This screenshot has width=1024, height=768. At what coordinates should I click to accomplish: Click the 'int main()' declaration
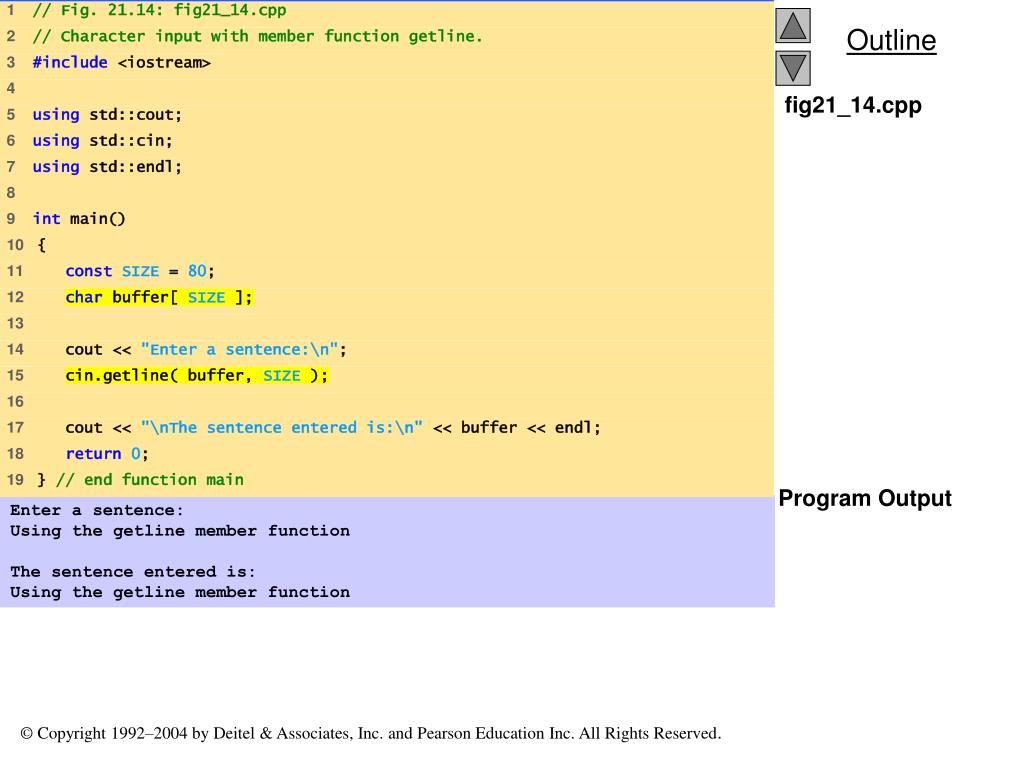[79, 219]
